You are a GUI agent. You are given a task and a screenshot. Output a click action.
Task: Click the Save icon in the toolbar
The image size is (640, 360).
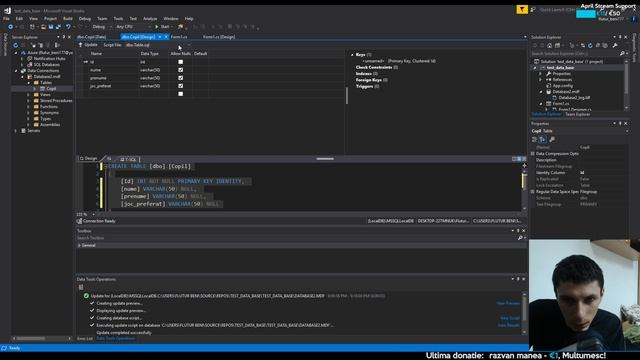click(51, 27)
